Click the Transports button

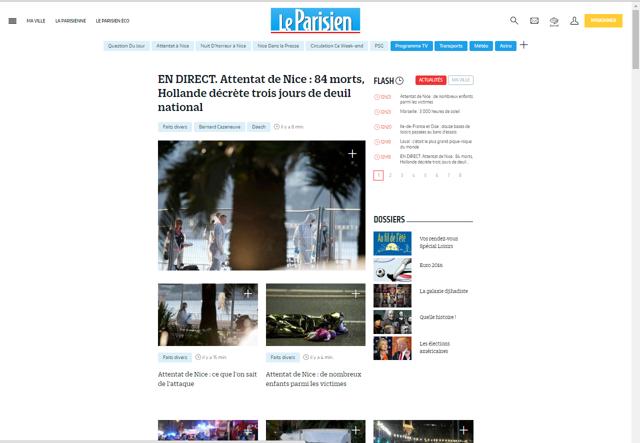[451, 46]
